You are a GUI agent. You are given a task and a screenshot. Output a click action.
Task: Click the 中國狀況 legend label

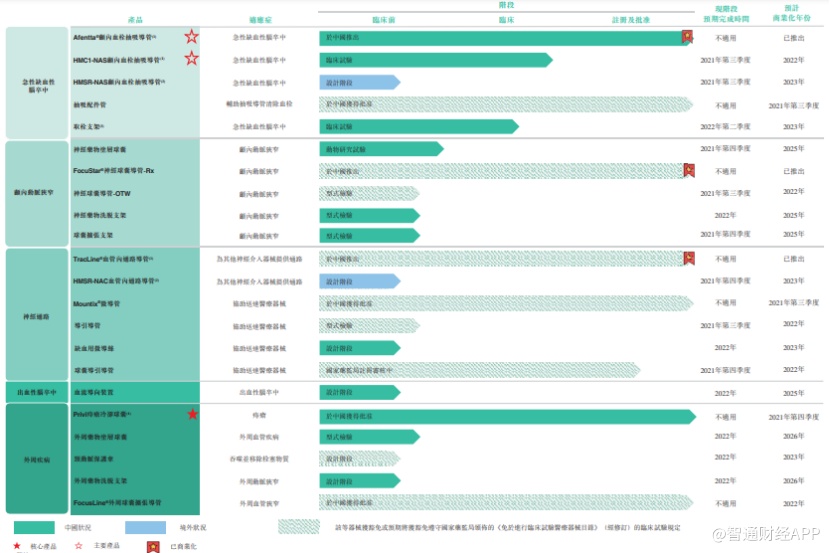tap(78, 528)
